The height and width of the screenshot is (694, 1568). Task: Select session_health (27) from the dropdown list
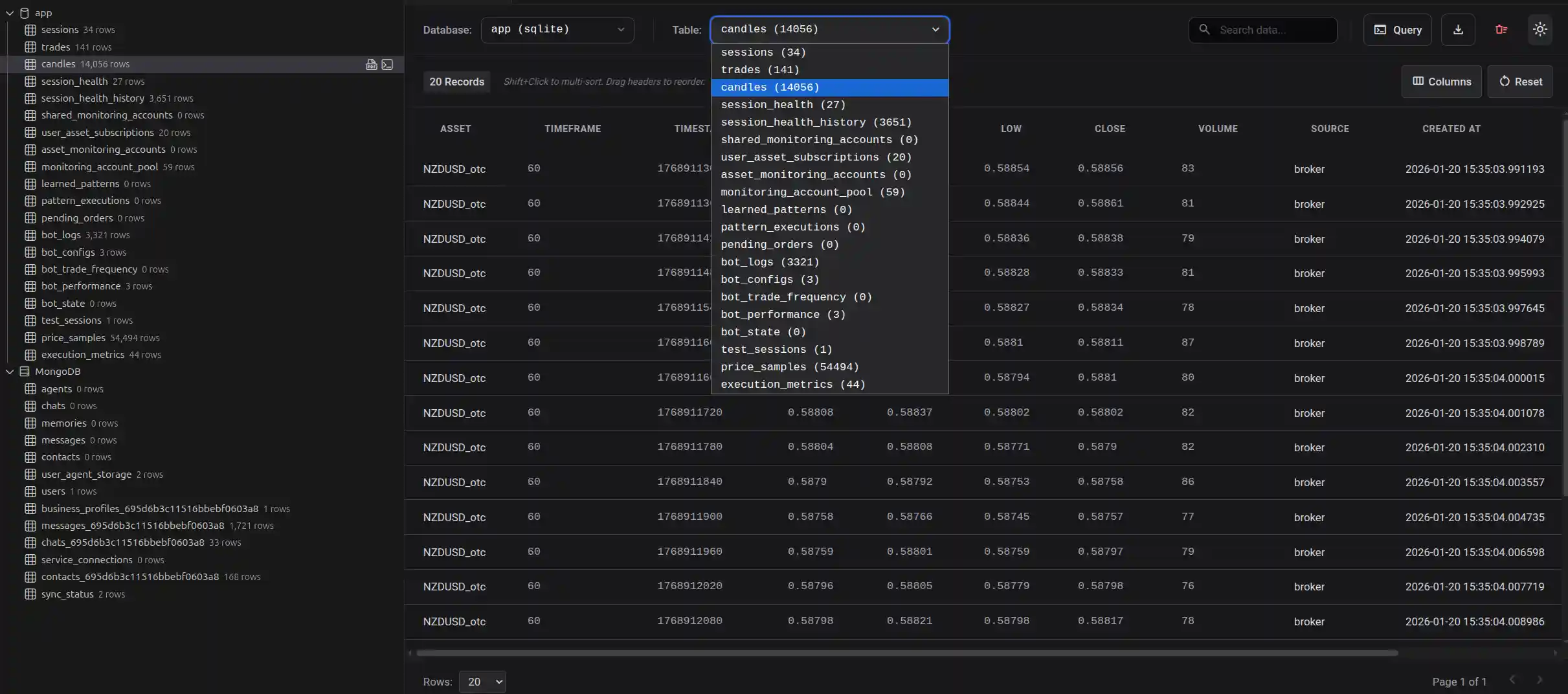tap(783, 105)
